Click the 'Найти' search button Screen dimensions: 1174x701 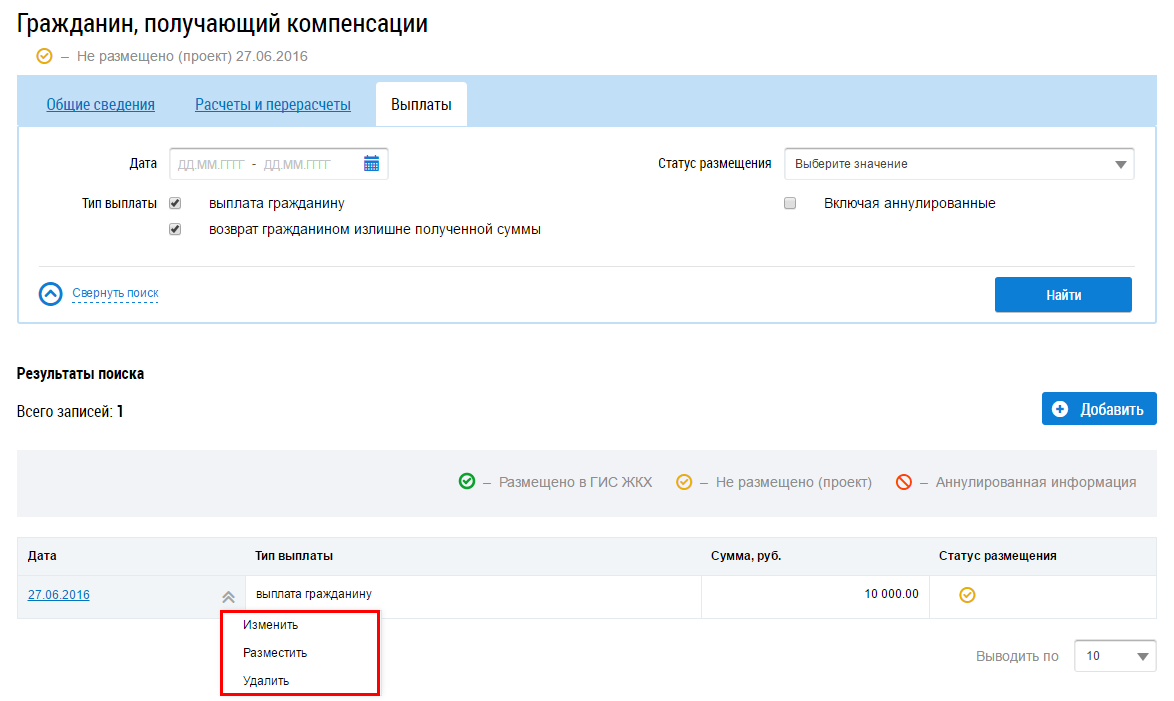(x=1063, y=295)
